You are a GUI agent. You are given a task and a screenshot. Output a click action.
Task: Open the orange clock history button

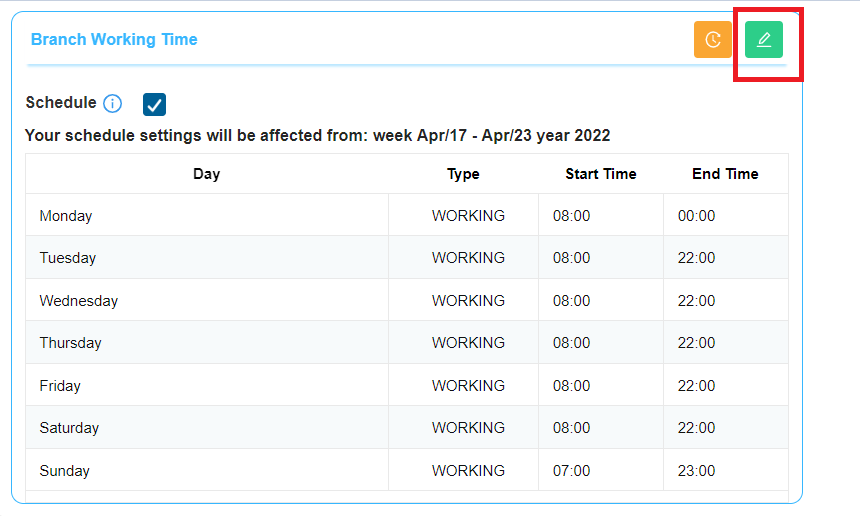[x=712, y=40]
